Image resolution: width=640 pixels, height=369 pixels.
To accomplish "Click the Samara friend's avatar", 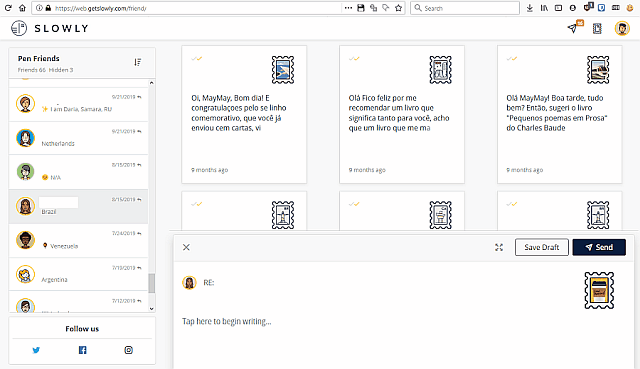I will pos(25,104).
